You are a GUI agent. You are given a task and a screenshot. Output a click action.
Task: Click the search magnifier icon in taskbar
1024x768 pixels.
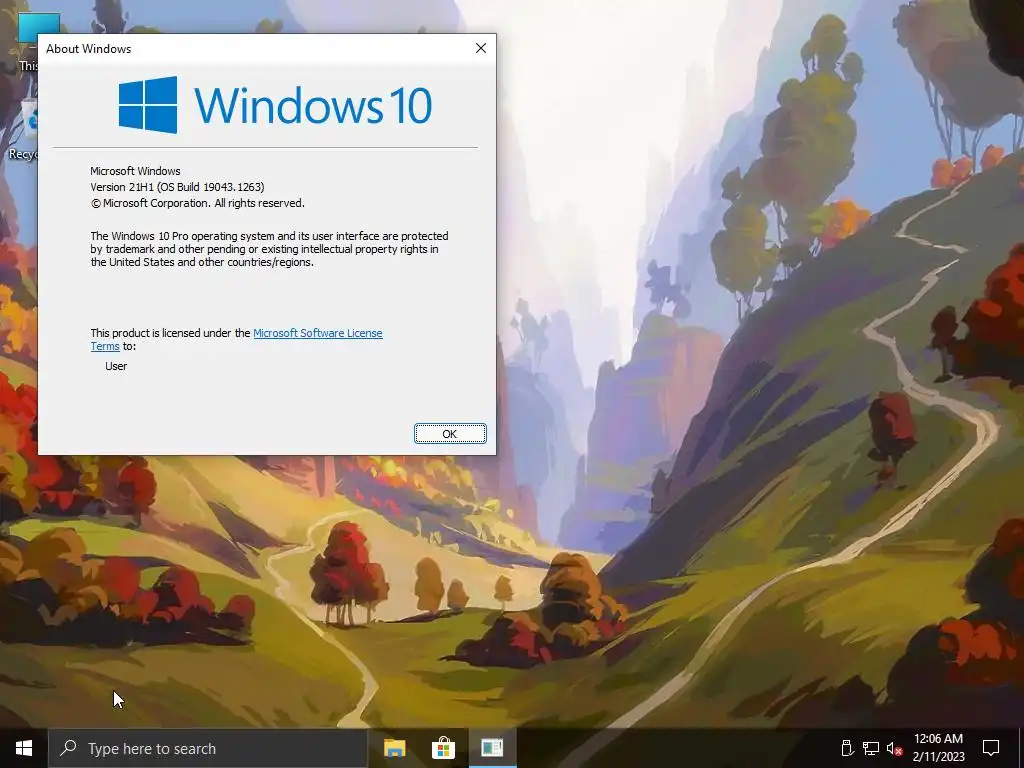[68, 748]
